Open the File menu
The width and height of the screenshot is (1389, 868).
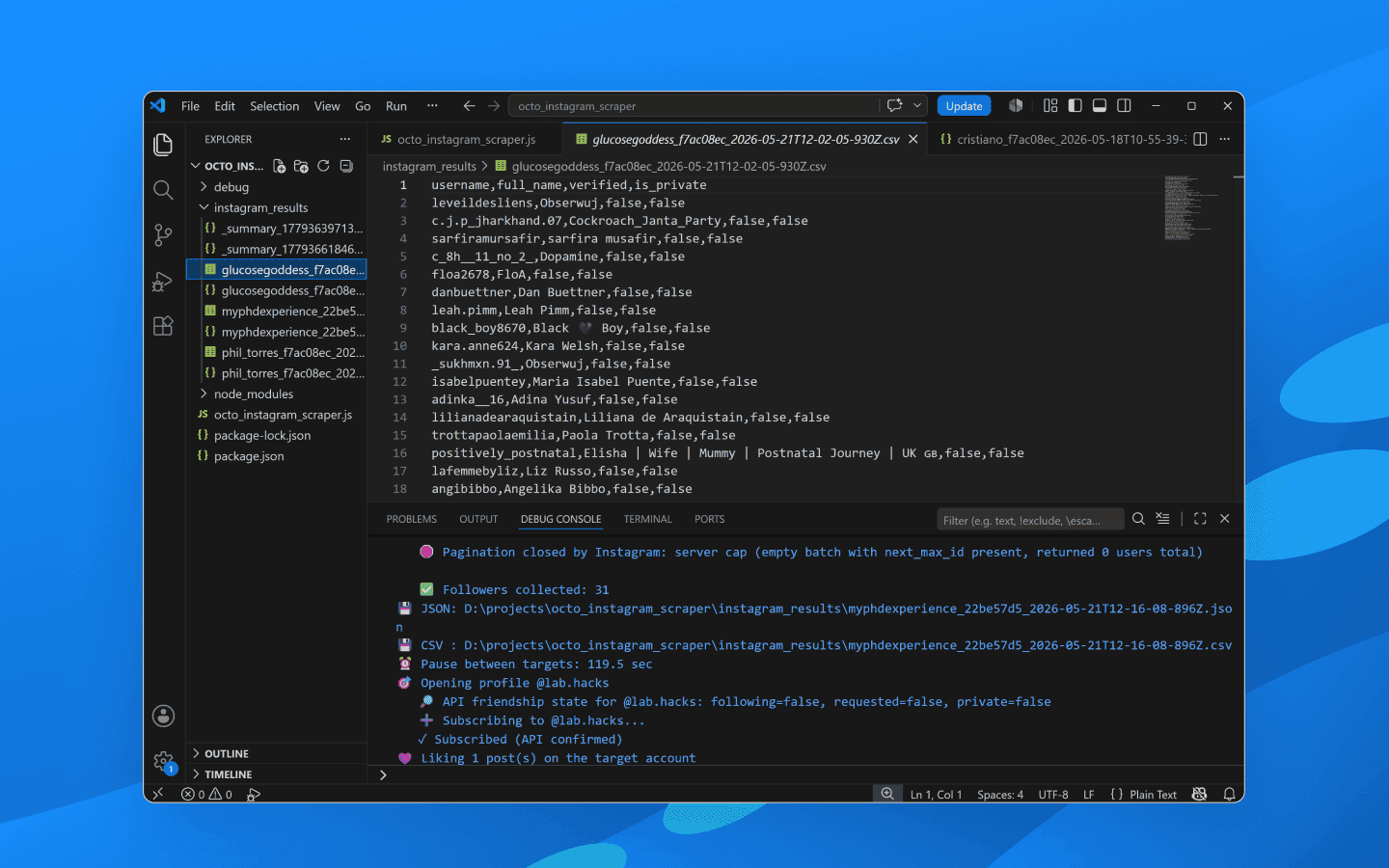pyautogui.click(x=190, y=106)
